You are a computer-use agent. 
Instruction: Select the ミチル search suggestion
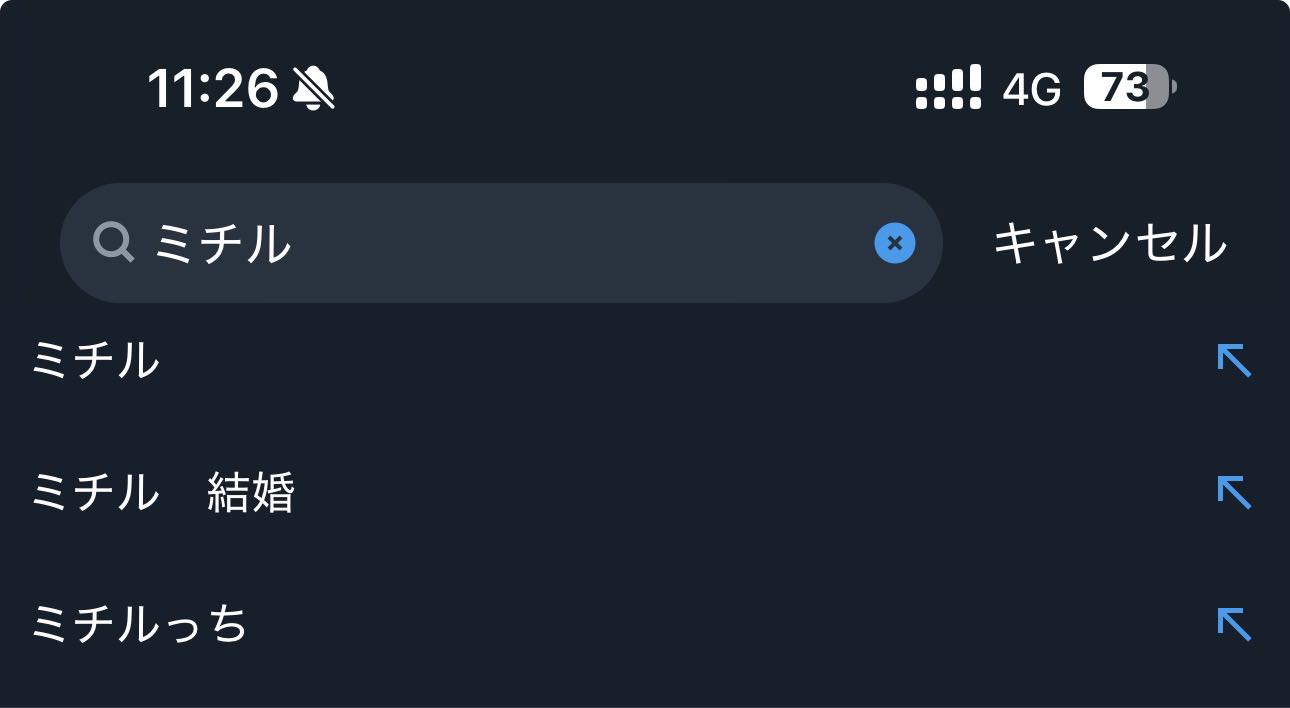pyautogui.click(x=96, y=360)
